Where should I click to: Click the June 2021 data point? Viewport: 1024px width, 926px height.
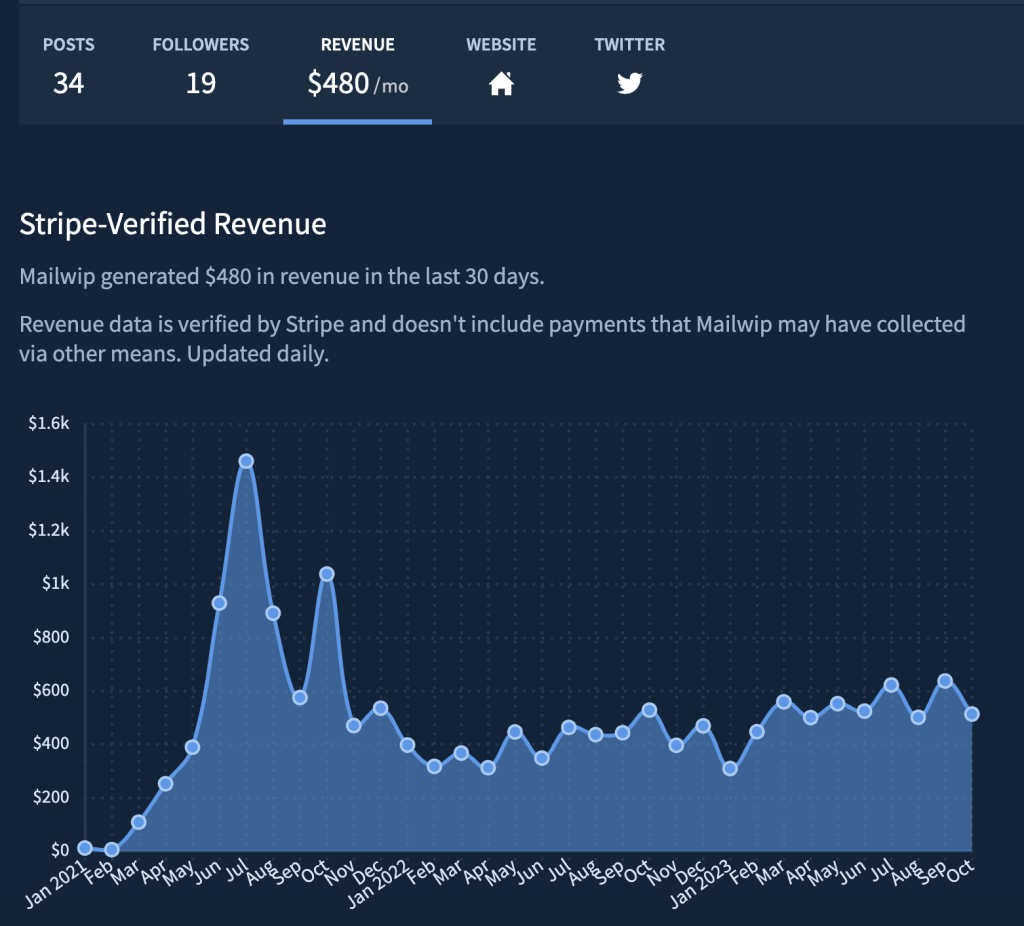tap(219, 603)
